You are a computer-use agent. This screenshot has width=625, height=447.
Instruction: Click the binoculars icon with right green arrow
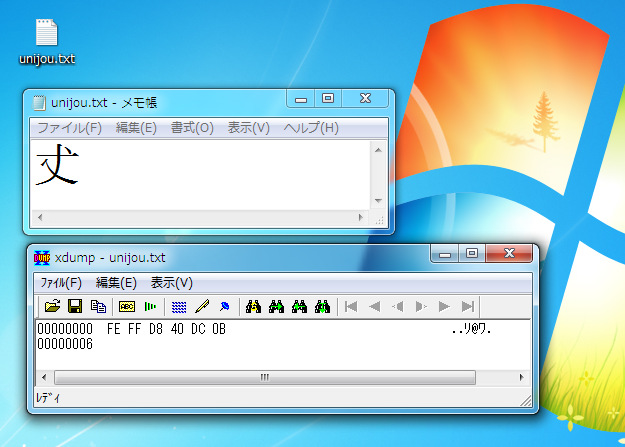click(276, 306)
